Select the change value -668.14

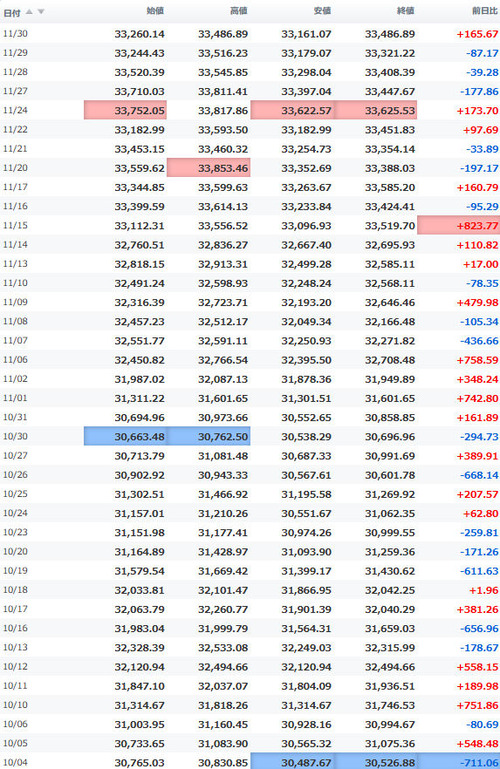[x=479, y=475]
